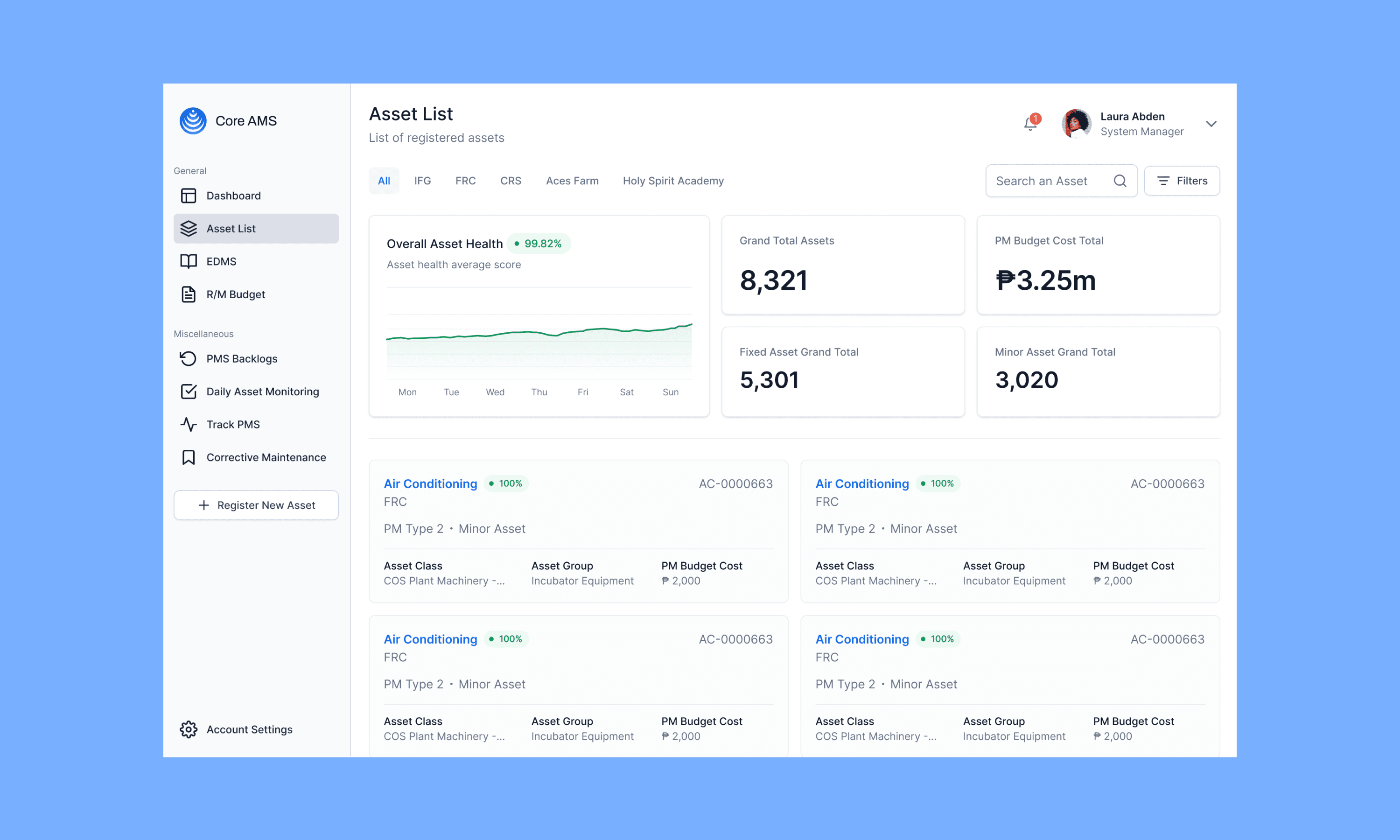This screenshot has height=840, width=1400.
Task: Click Register New Asset button
Action: click(x=256, y=505)
